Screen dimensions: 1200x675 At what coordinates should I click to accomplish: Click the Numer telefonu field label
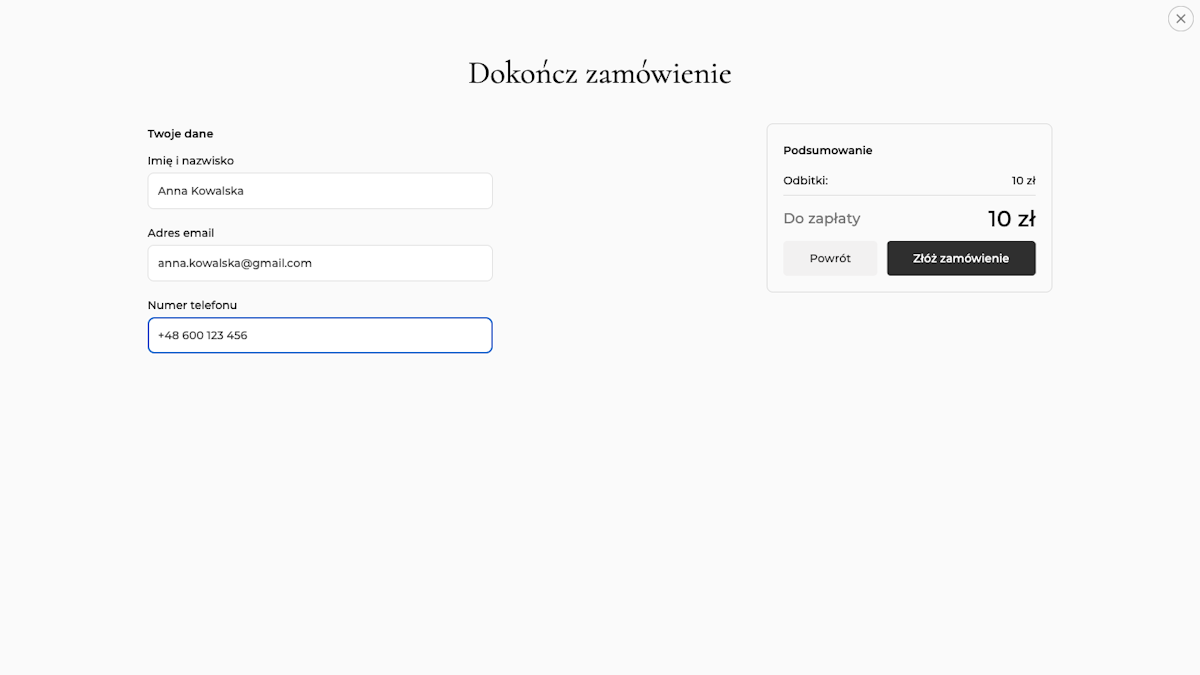(x=193, y=305)
